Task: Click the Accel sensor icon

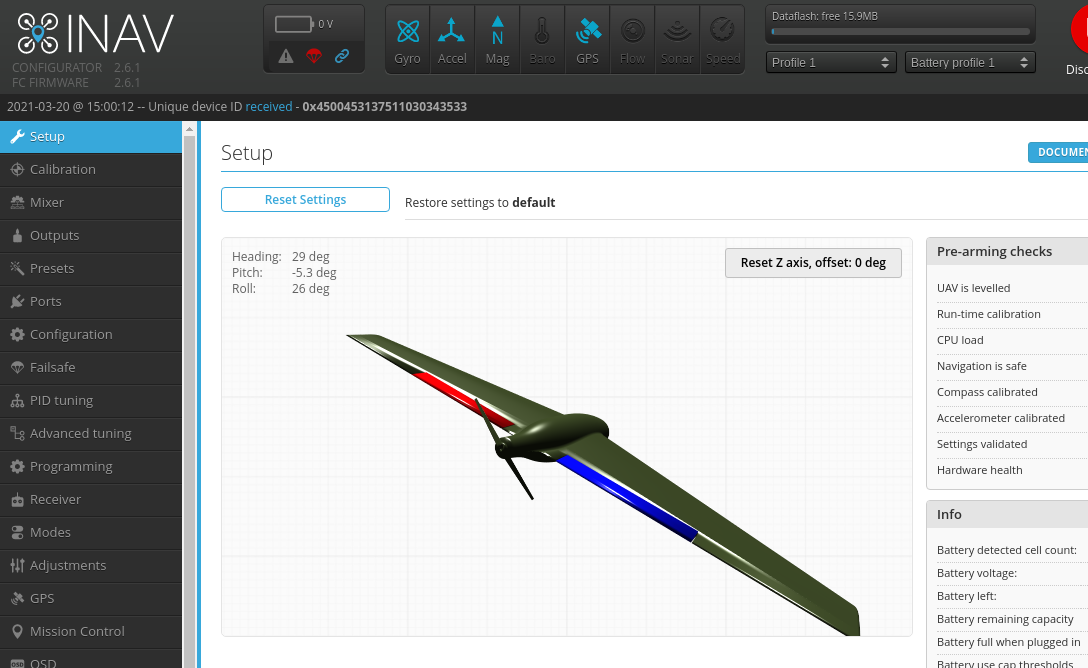Action: coord(452,40)
